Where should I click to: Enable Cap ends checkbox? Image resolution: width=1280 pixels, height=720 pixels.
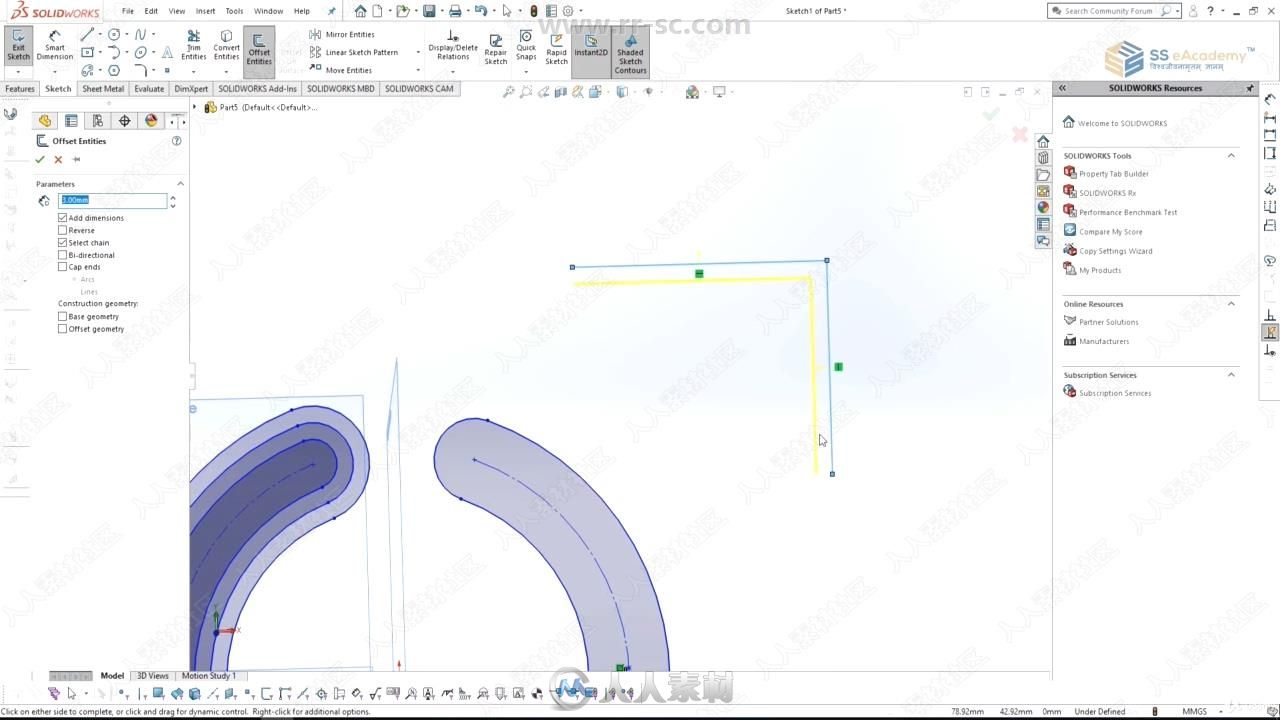tap(63, 267)
